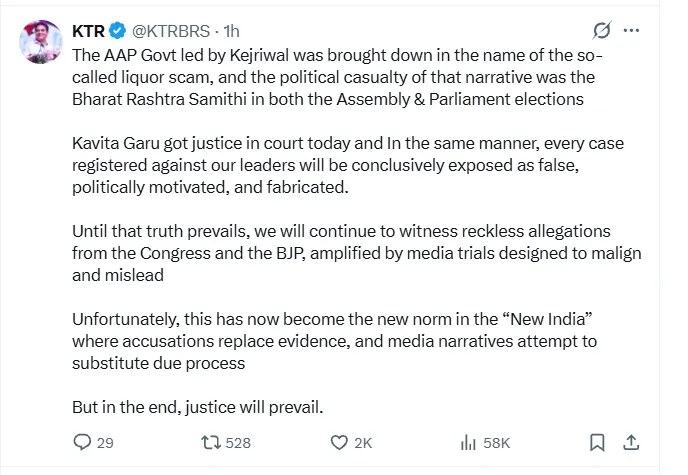
Task: Click the 29 replies count
Action: tap(105, 442)
